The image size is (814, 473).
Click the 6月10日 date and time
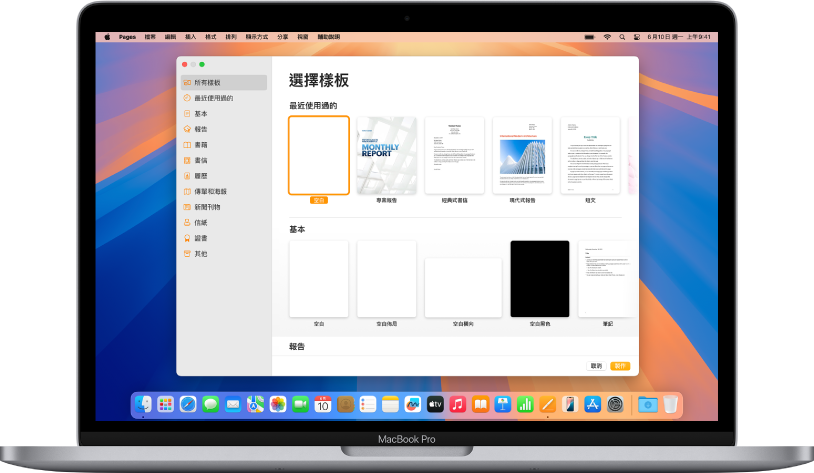(679, 37)
